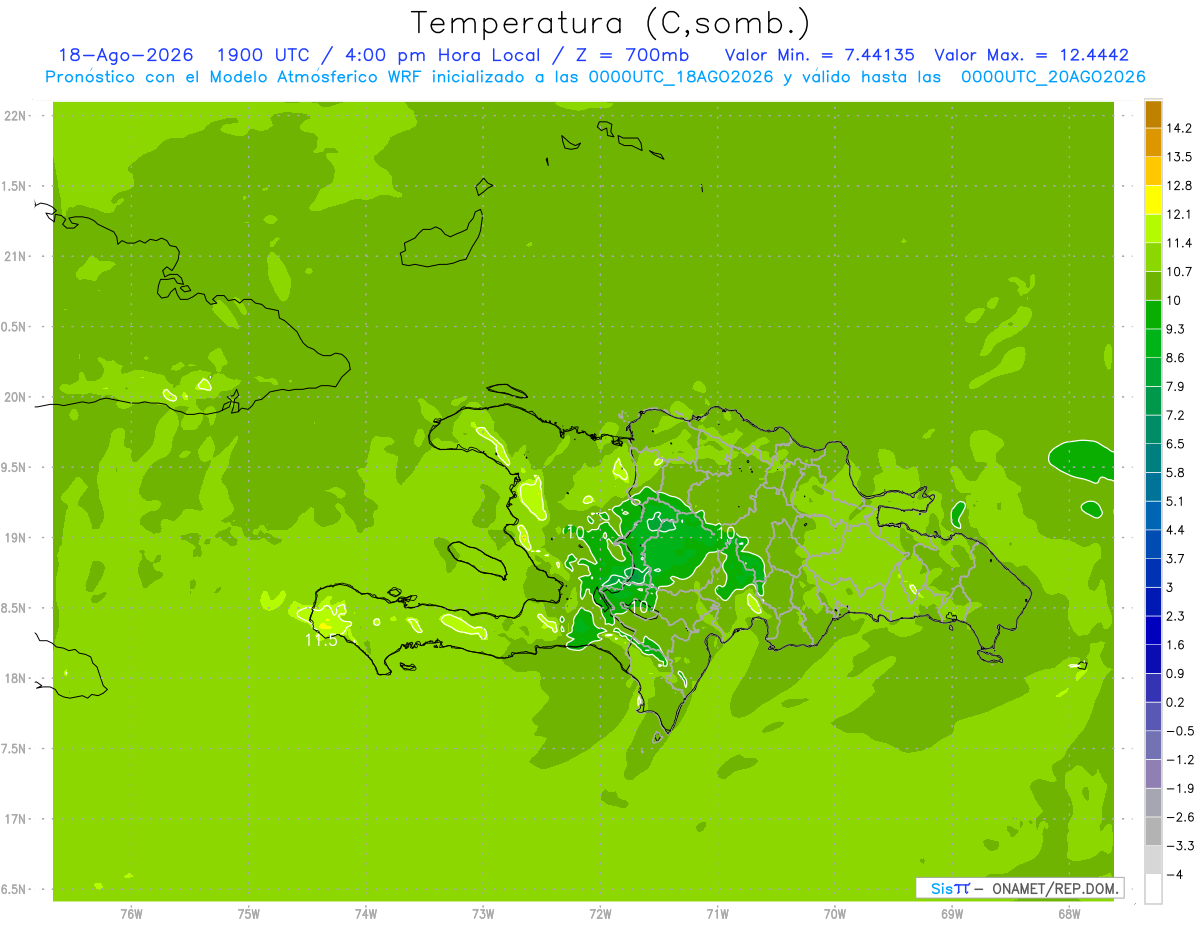Pick the orange swatch between 13.5 and 14.2

1153,142
